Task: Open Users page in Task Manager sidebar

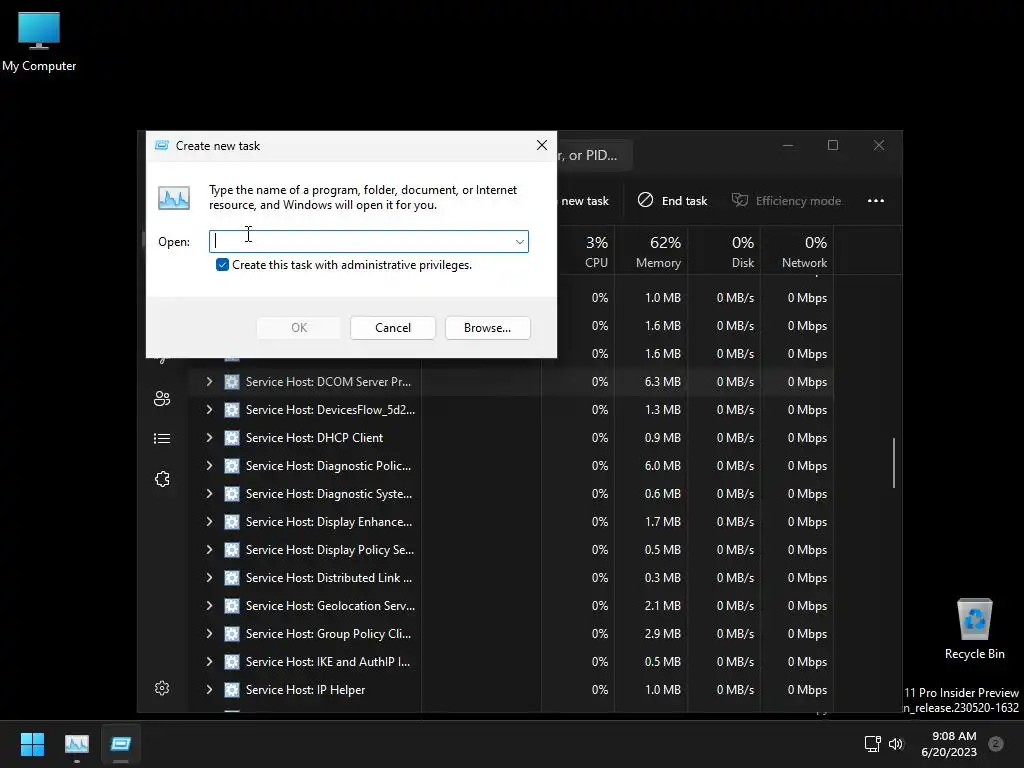Action: [x=162, y=398]
